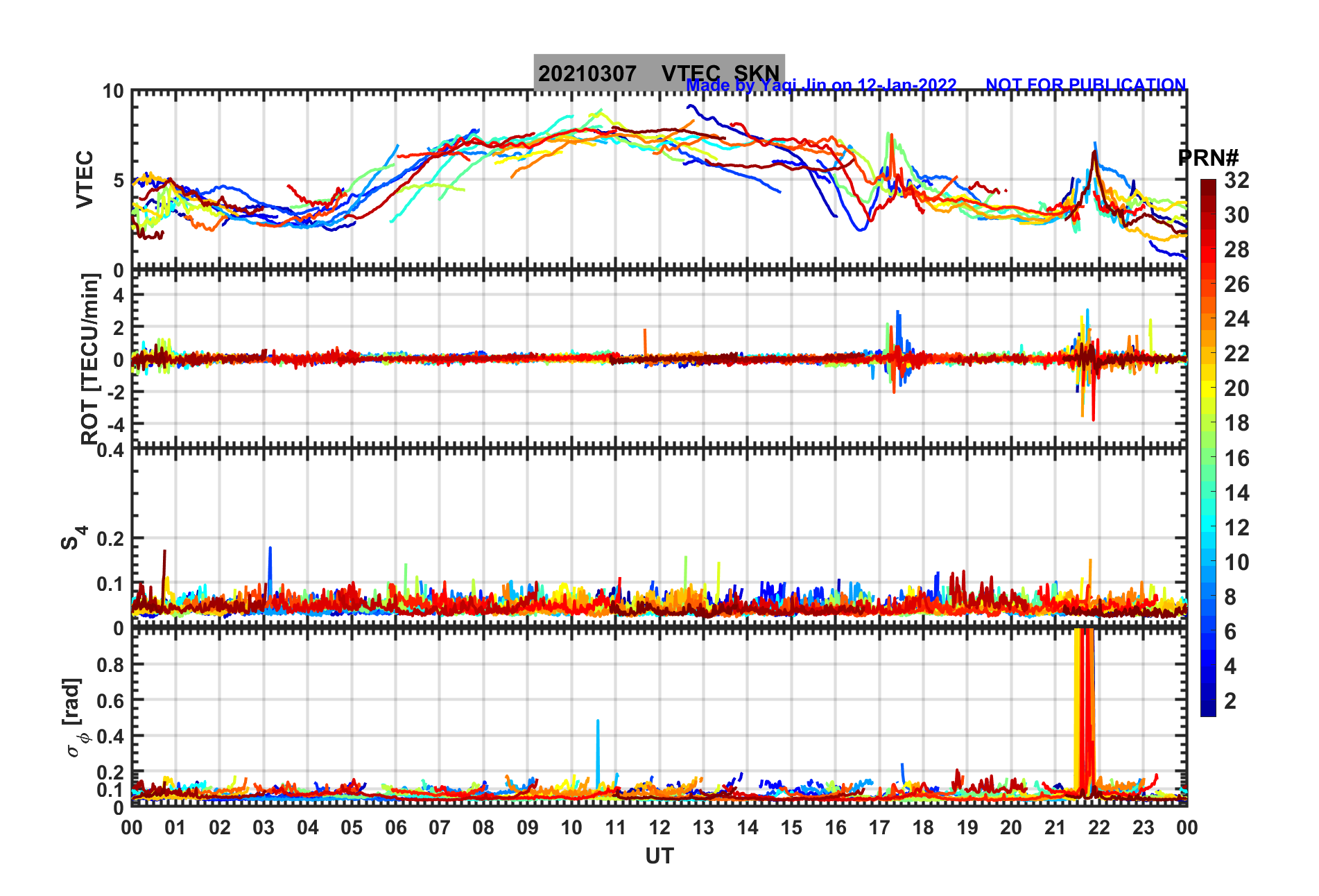Click the "ROT [TECU/min]" y-axis label
Viewport: 1319px width, 896px height.
pyautogui.click(x=90, y=359)
